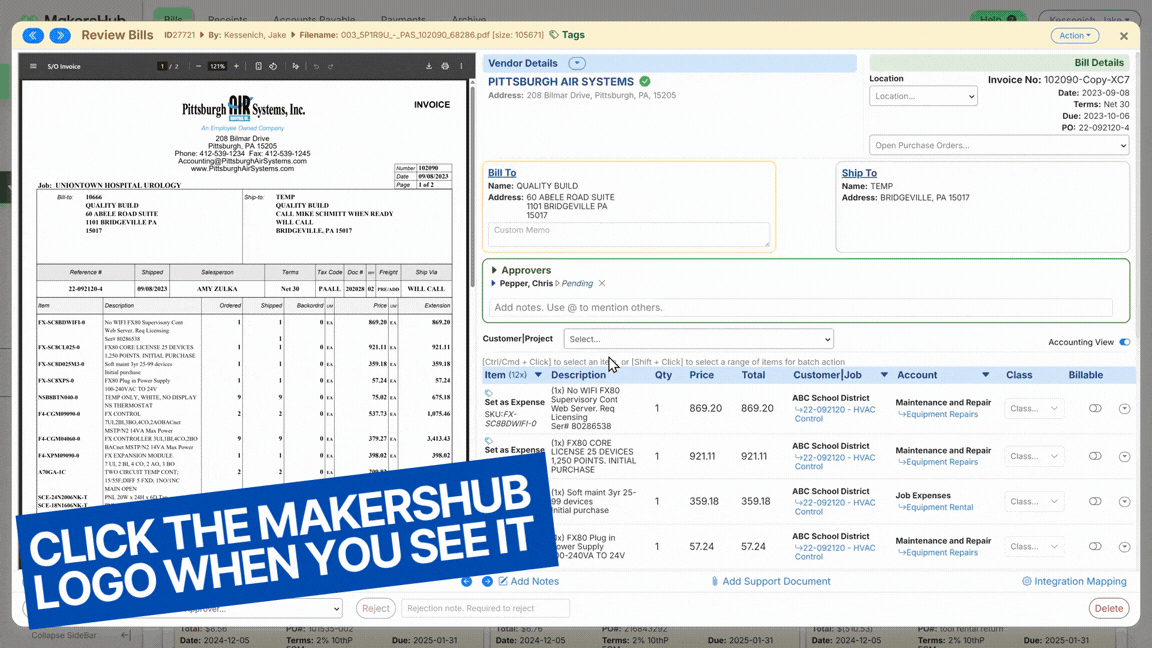This screenshot has width=1152, height=648.
Task: Open Class dropdown for the 869.20 line
Action: pos(1033,408)
